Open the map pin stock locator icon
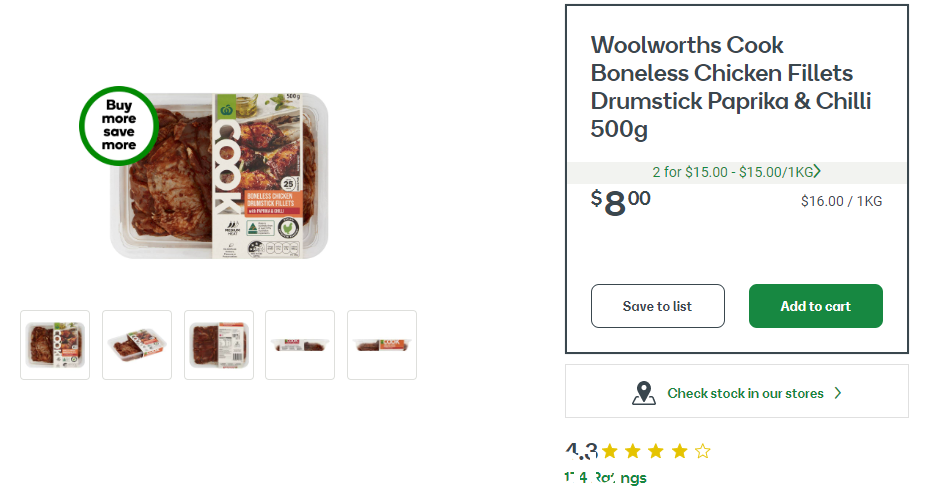This screenshot has height=492, width=929. (643, 393)
